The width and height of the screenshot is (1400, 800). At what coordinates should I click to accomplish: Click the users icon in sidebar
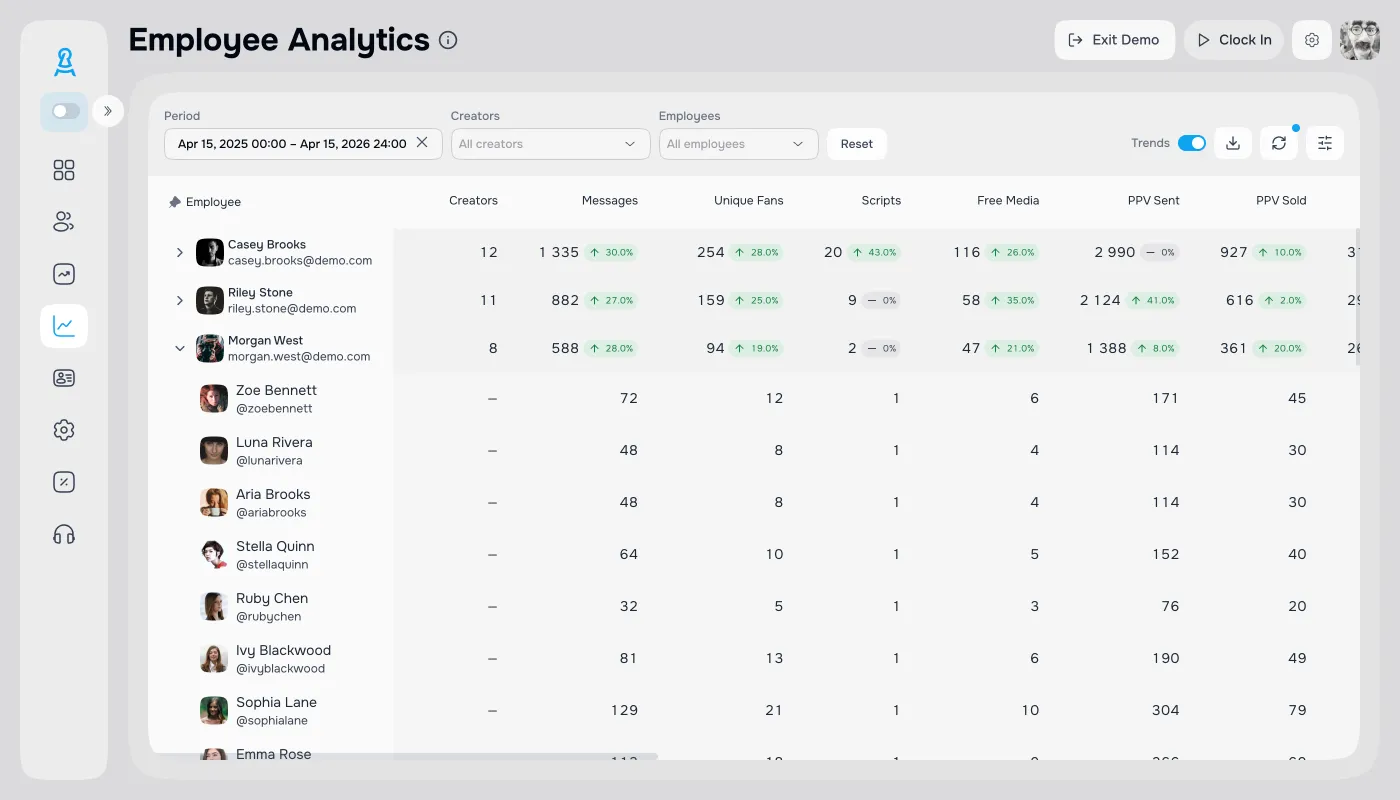pos(64,222)
